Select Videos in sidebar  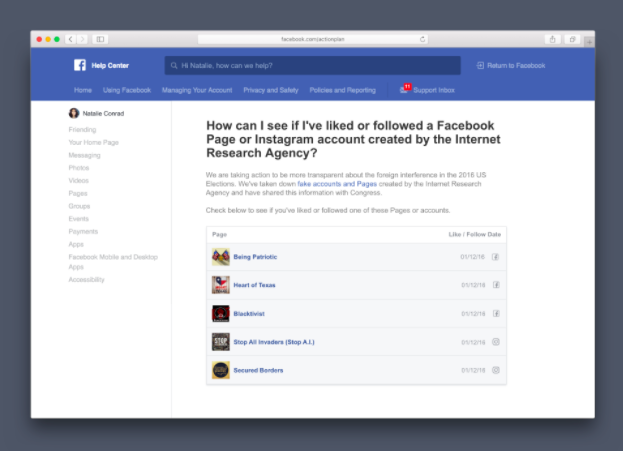(x=79, y=180)
